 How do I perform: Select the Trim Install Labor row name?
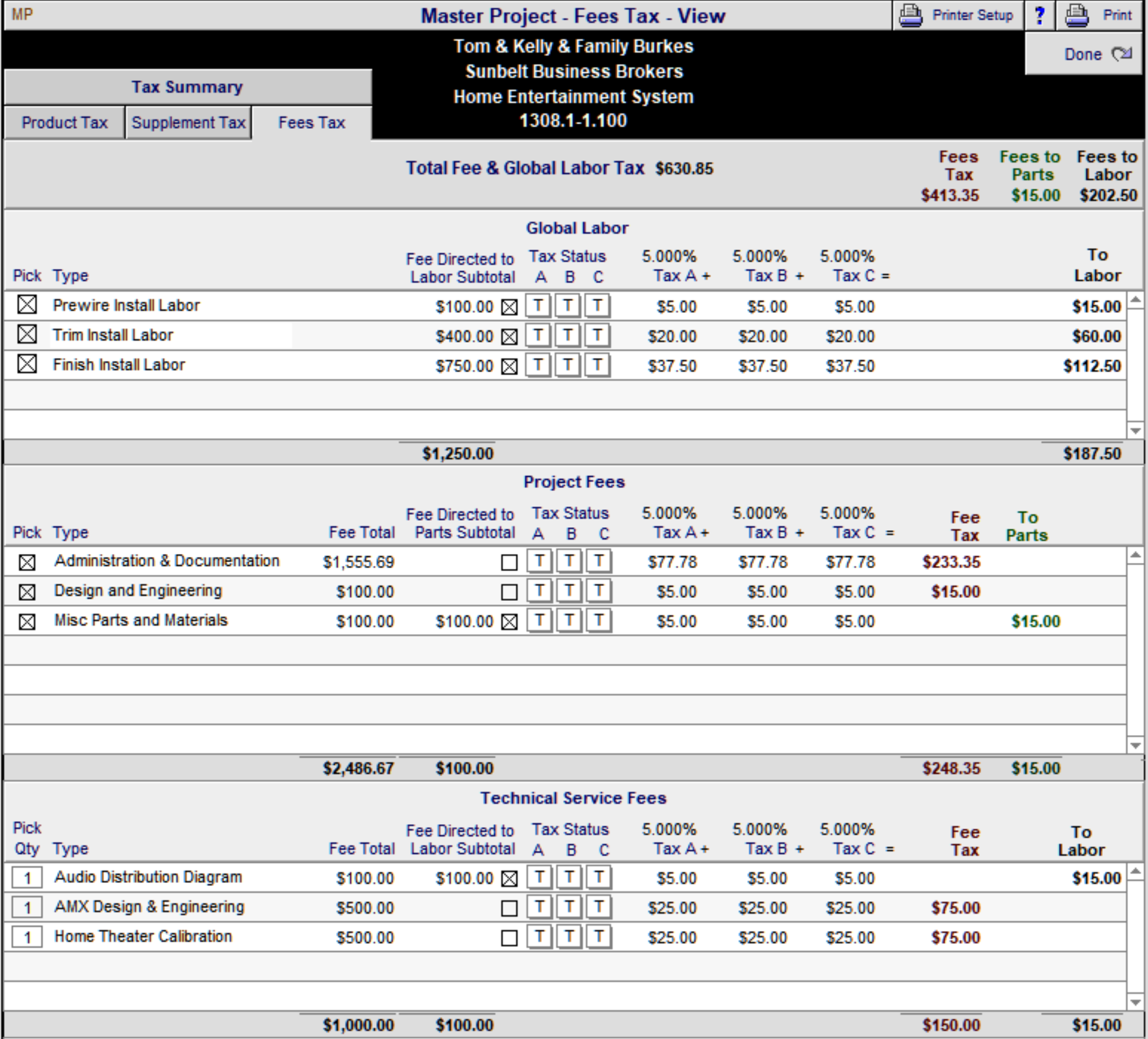[x=113, y=335]
